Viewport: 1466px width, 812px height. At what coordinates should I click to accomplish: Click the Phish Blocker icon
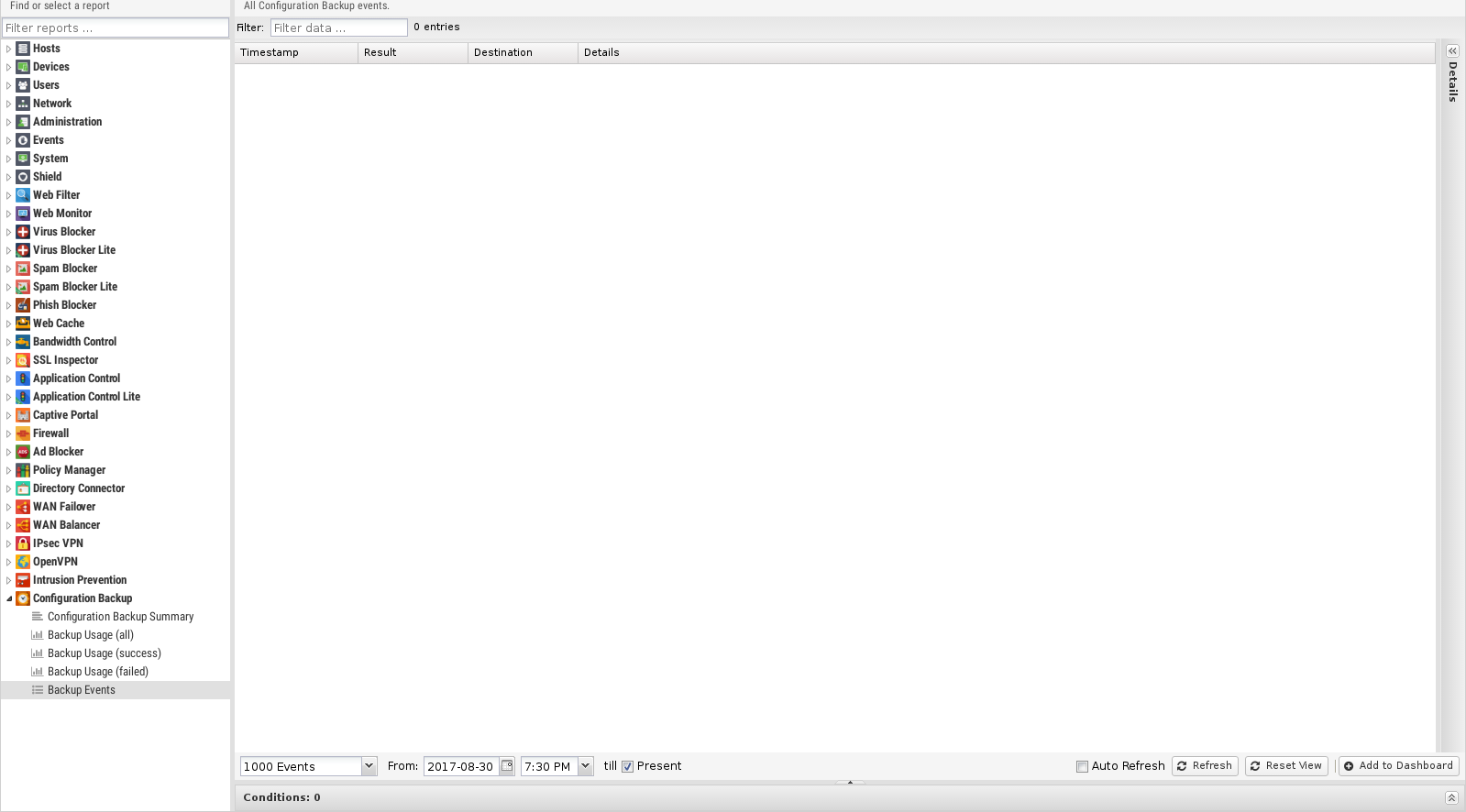coord(23,305)
